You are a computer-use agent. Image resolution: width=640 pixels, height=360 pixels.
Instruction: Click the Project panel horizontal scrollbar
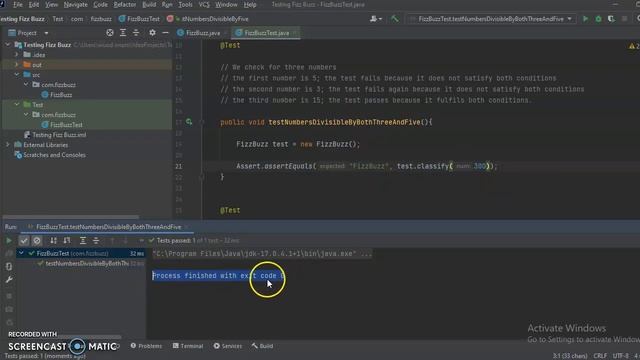(x=70, y=217)
